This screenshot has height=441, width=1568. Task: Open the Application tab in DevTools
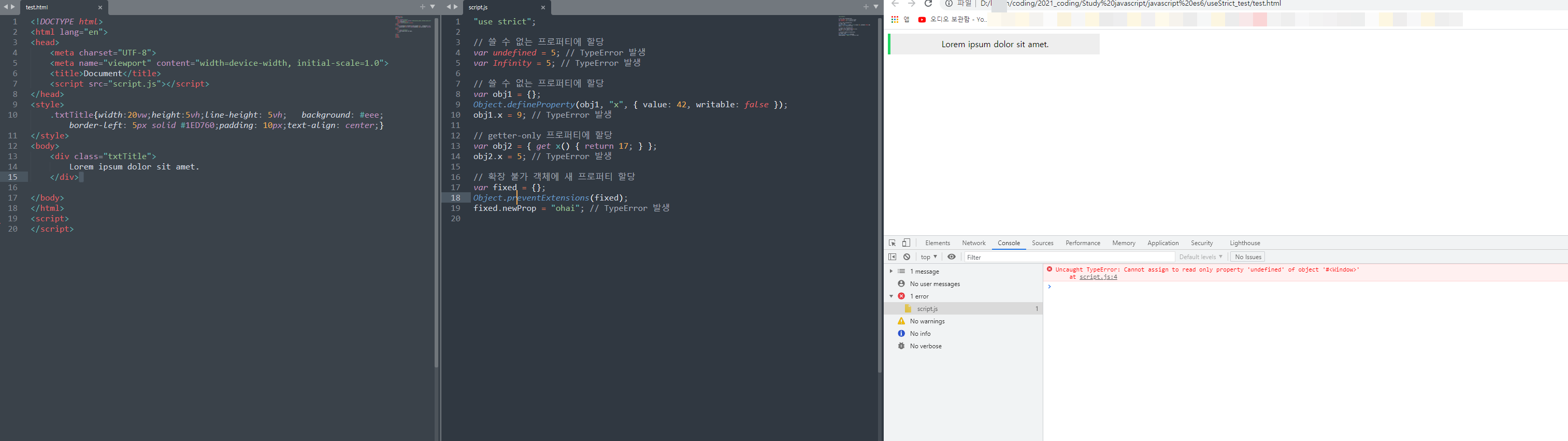tap(1162, 243)
